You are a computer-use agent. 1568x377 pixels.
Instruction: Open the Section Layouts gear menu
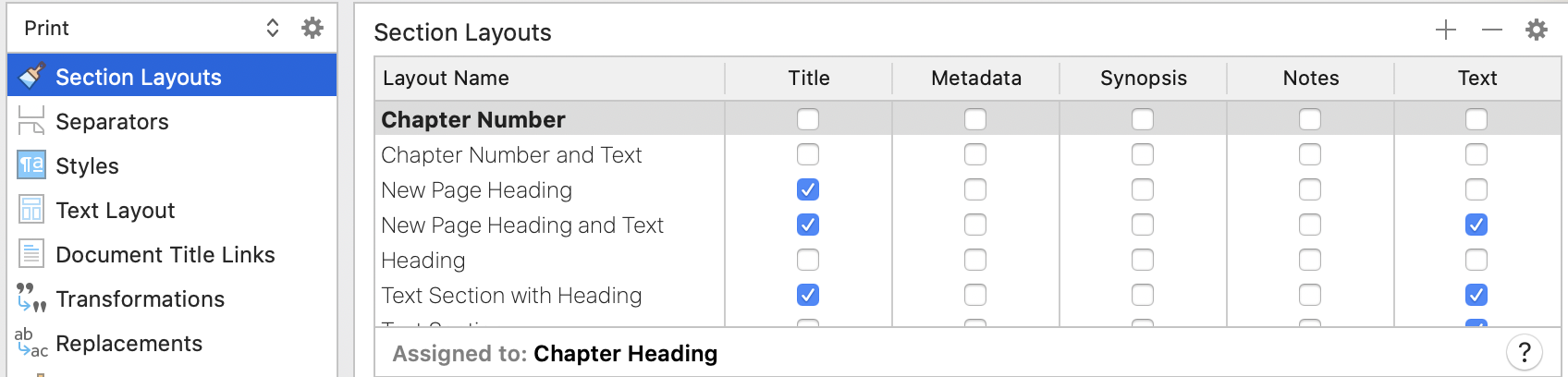coord(1537,30)
